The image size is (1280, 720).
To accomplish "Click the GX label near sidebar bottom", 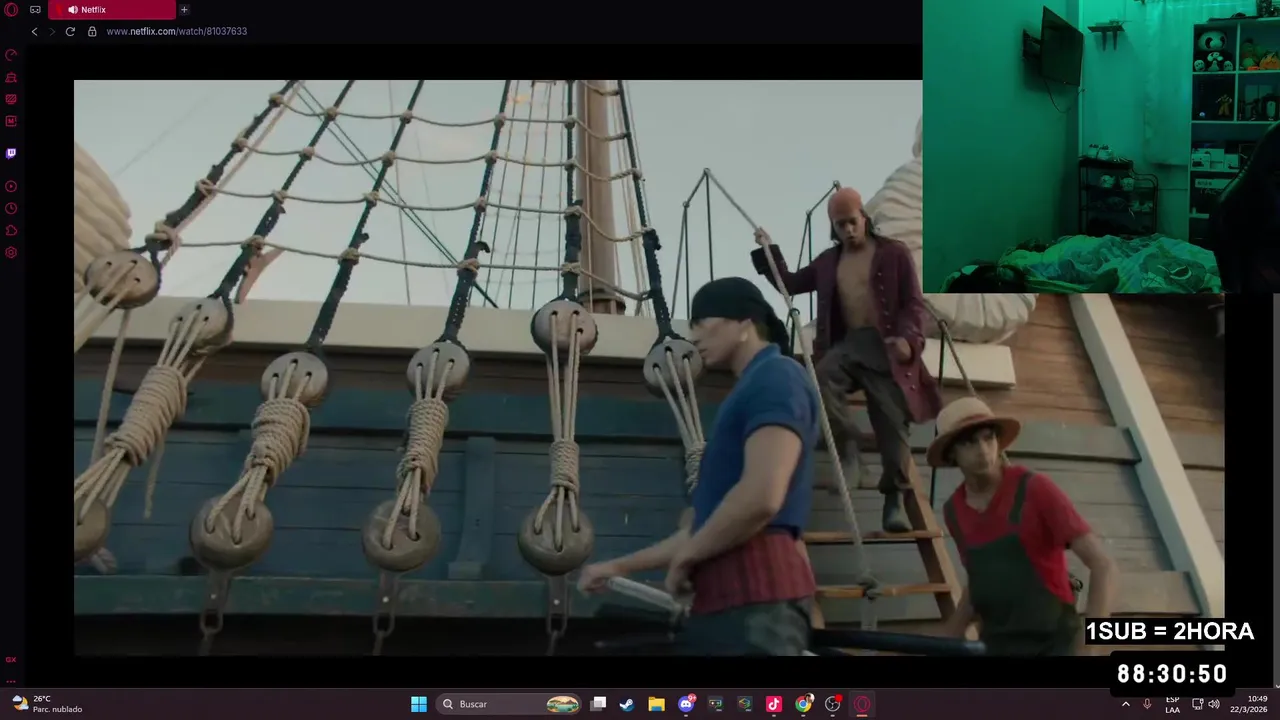I will coord(11,660).
